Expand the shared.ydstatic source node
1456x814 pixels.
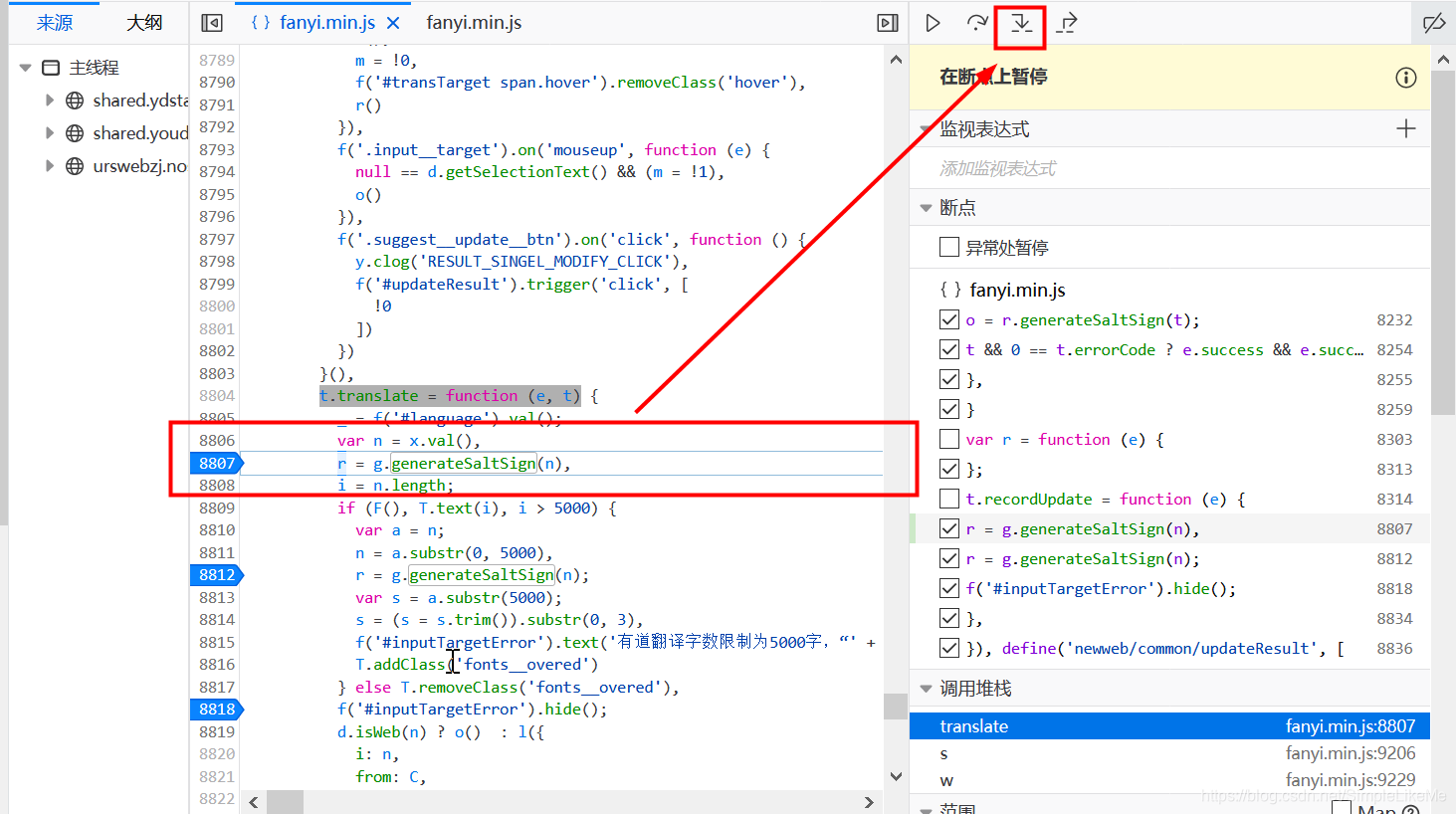tap(49, 101)
